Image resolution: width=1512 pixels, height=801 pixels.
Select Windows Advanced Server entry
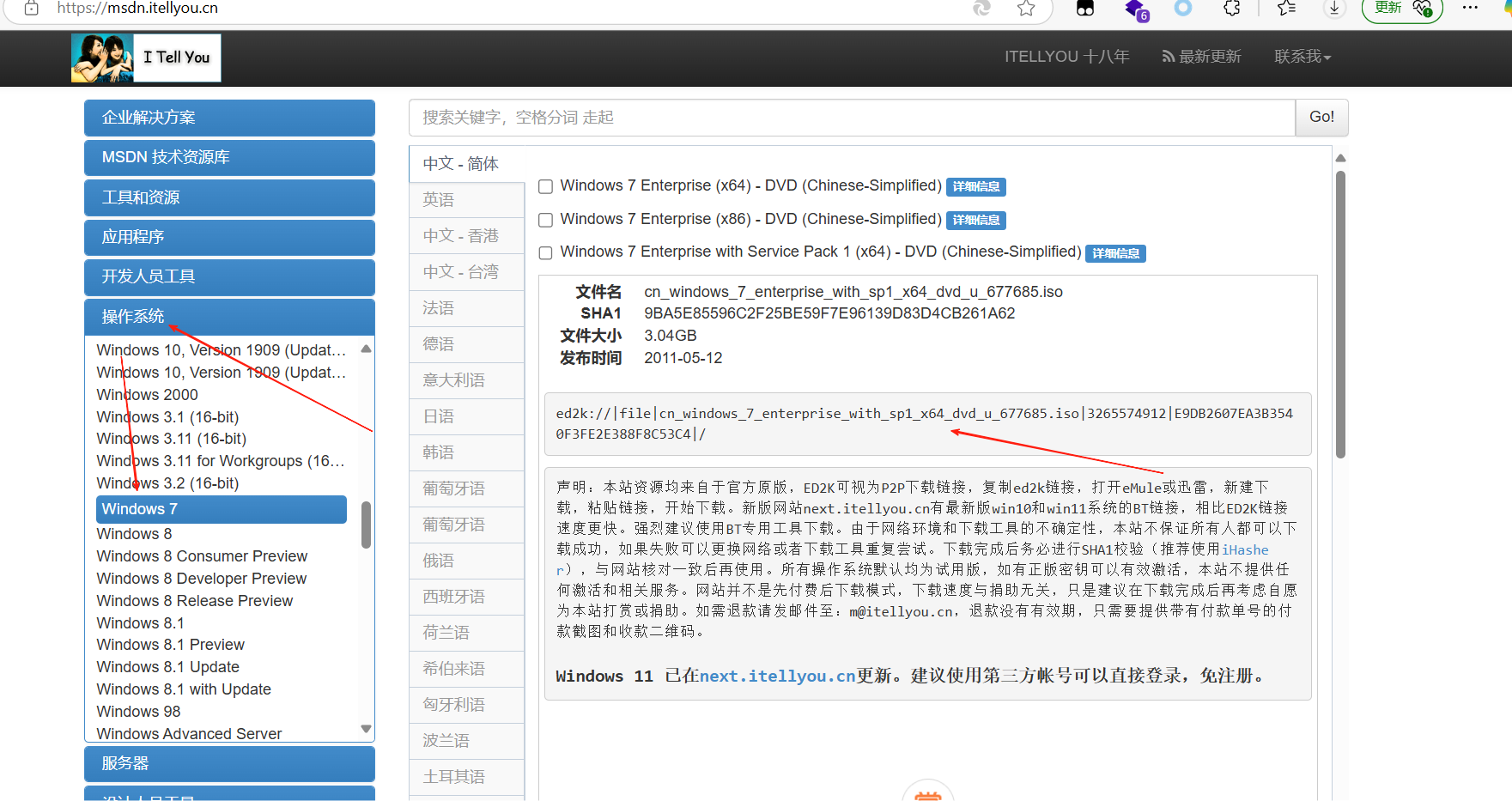(x=189, y=734)
